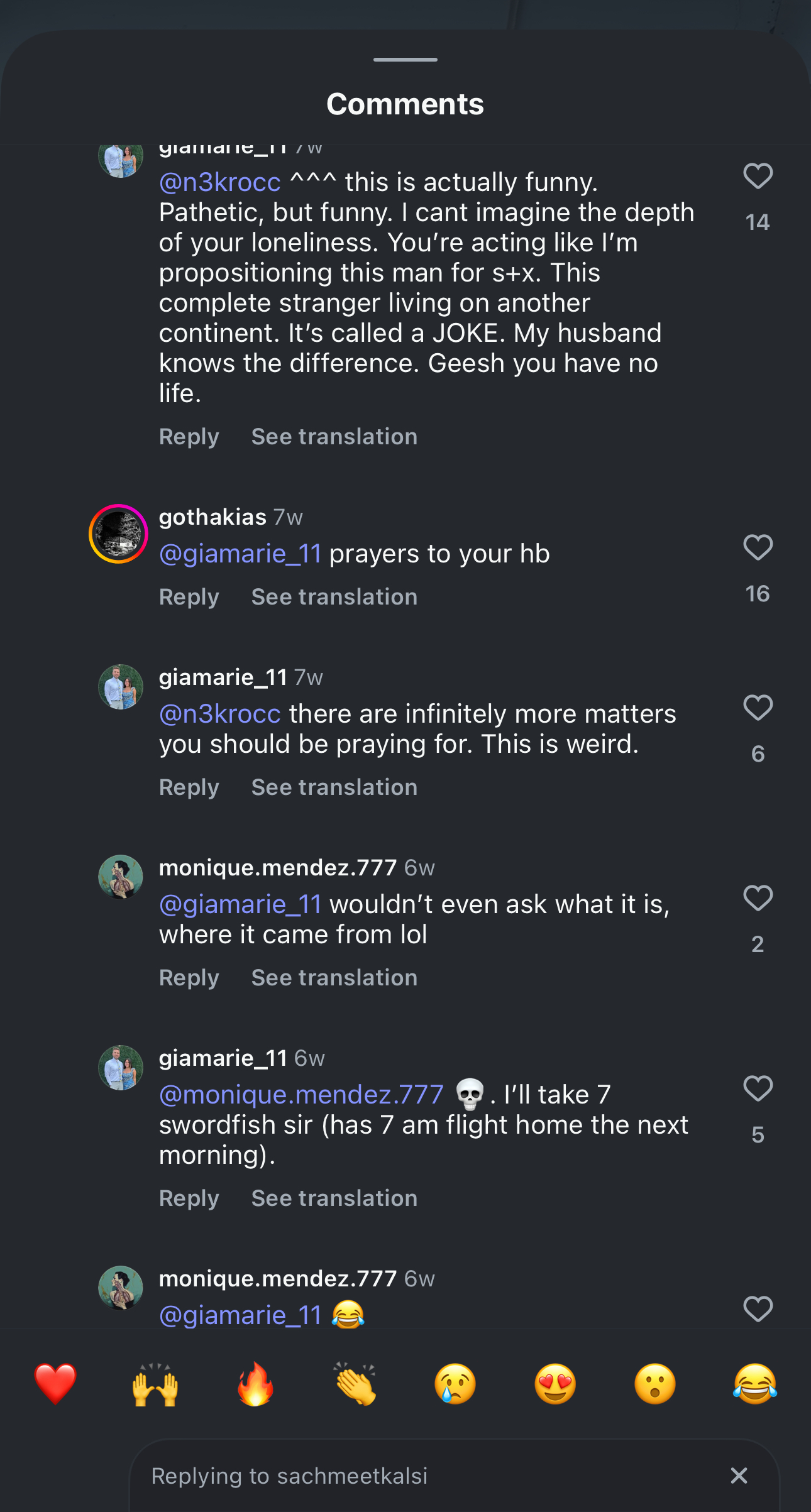Cancel replying to sachmeetkalsi
The height and width of the screenshot is (1512, 811).
pyautogui.click(x=739, y=1476)
